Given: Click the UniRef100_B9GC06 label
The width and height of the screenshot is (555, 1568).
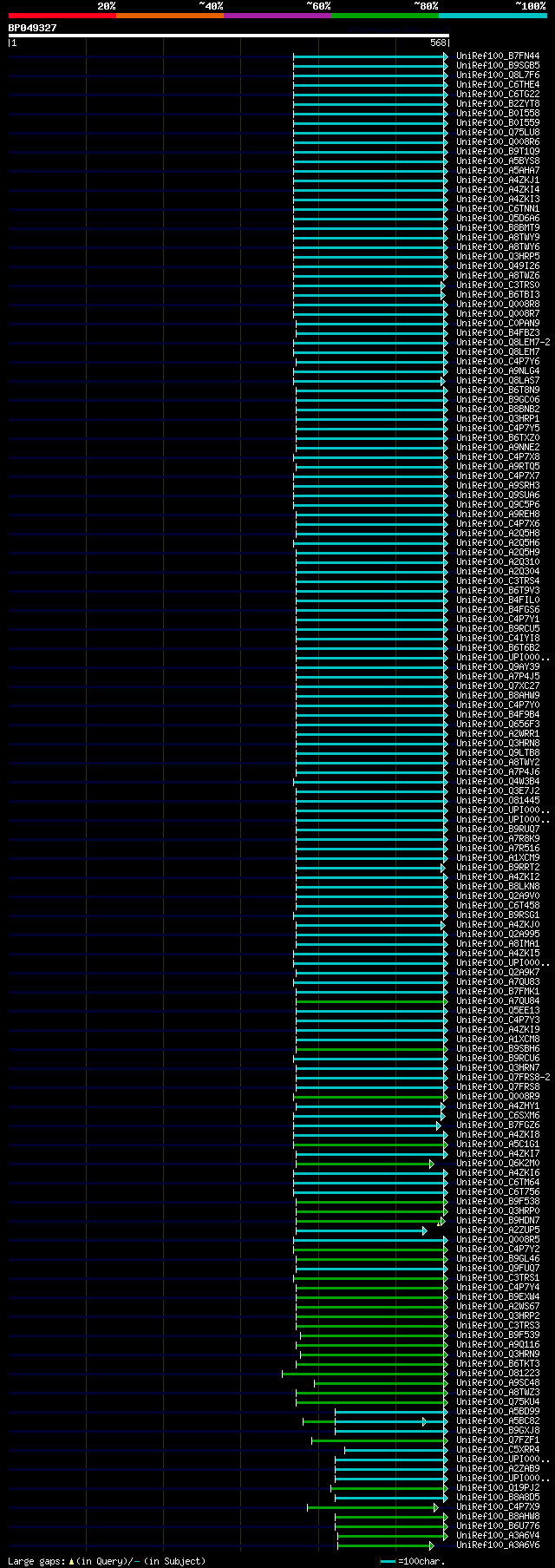Looking at the screenshot, I should point(498,400).
